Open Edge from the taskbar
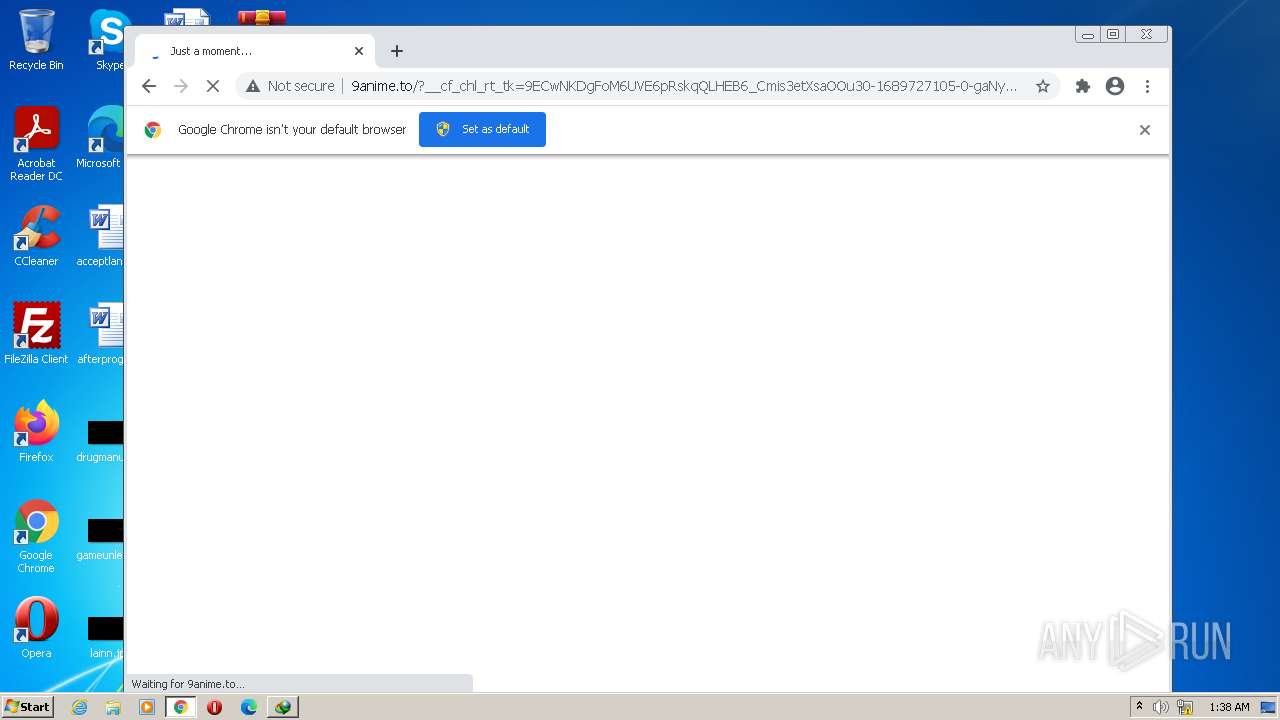 [x=248, y=707]
